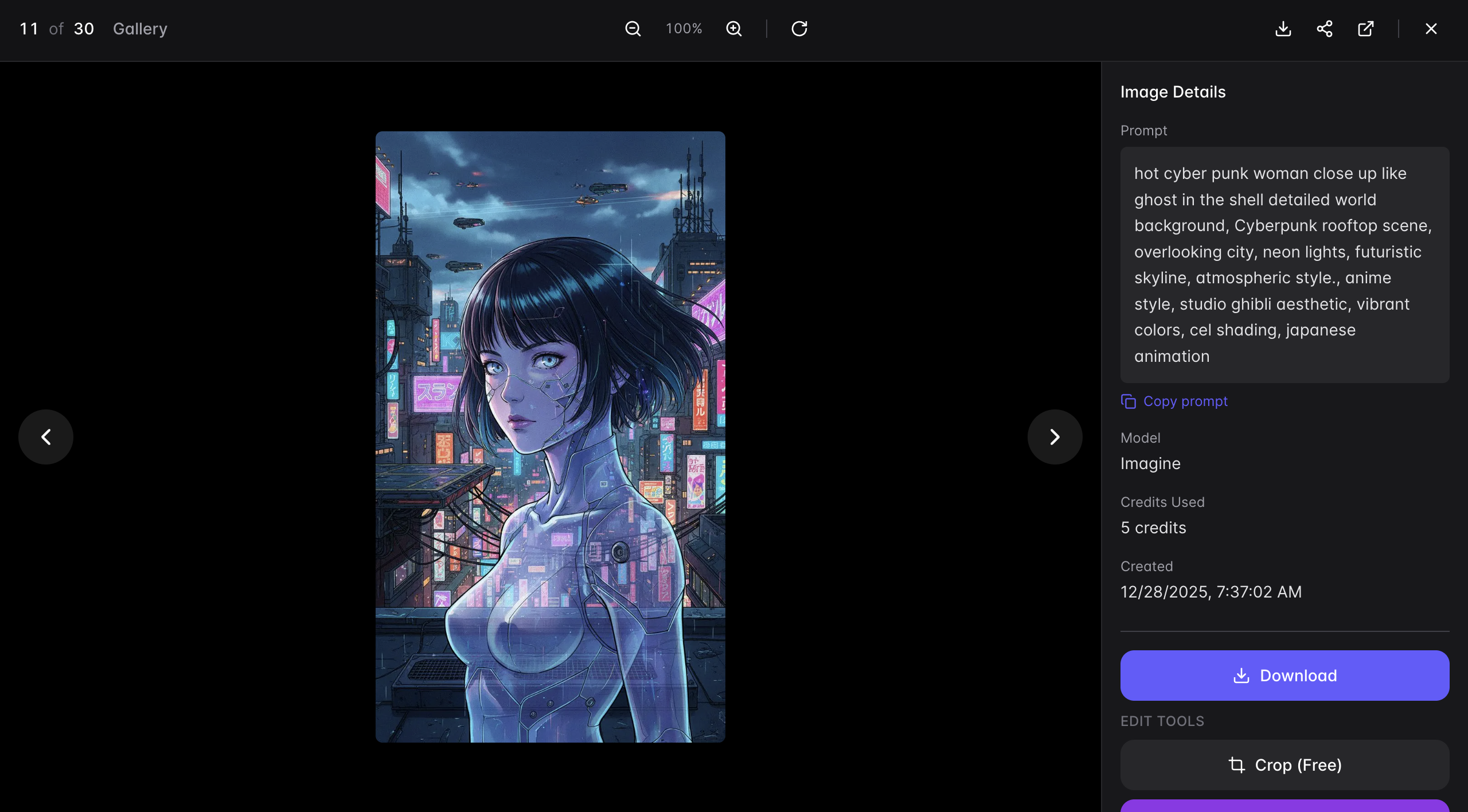This screenshot has width=1468, height=812.
Task: Click the 11 of 30 image counter
Action: (56, 28)
